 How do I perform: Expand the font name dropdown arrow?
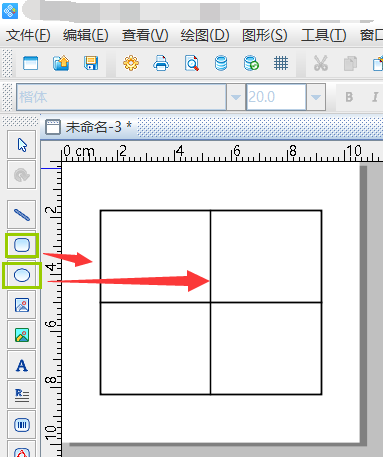point(236,97)
